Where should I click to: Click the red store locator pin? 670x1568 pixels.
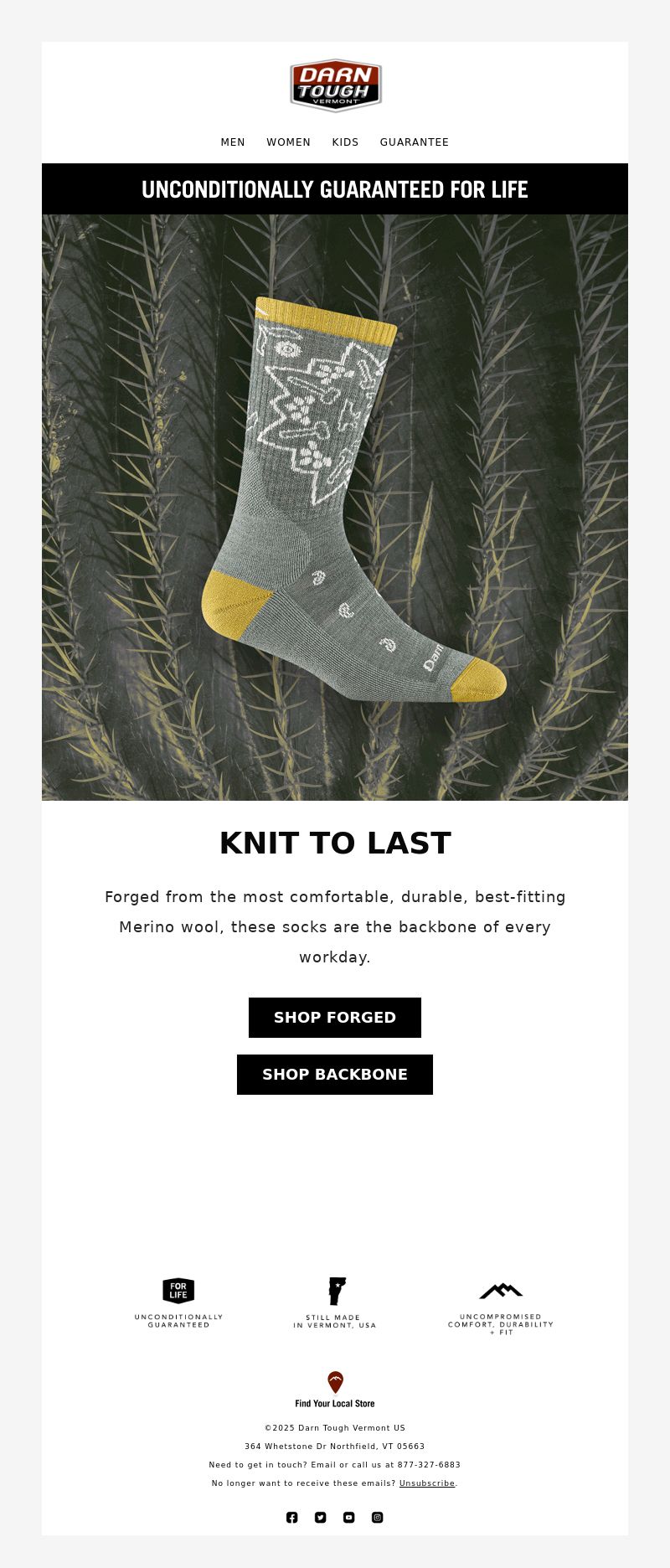click(335, 1382)
